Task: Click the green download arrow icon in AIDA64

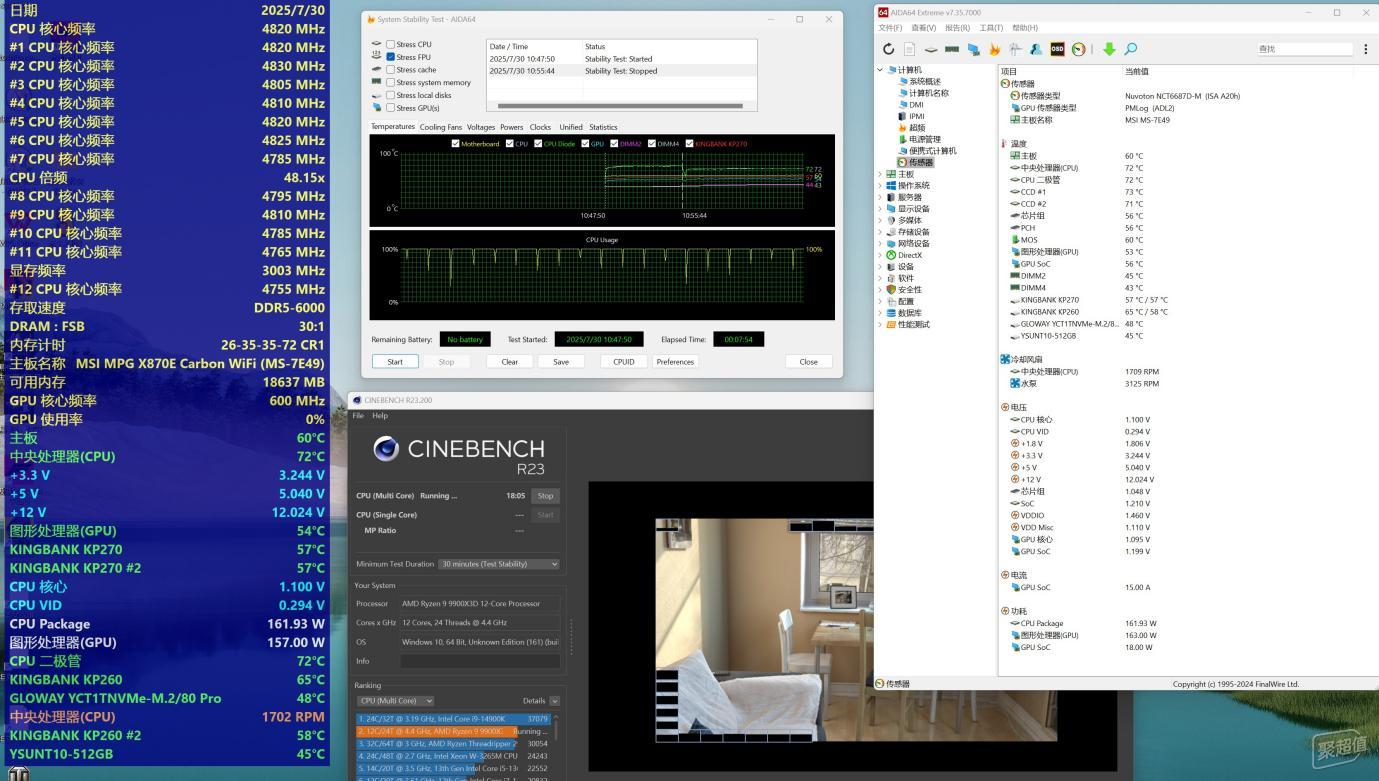Action: pyautogui.click(x=1109, y=49)
